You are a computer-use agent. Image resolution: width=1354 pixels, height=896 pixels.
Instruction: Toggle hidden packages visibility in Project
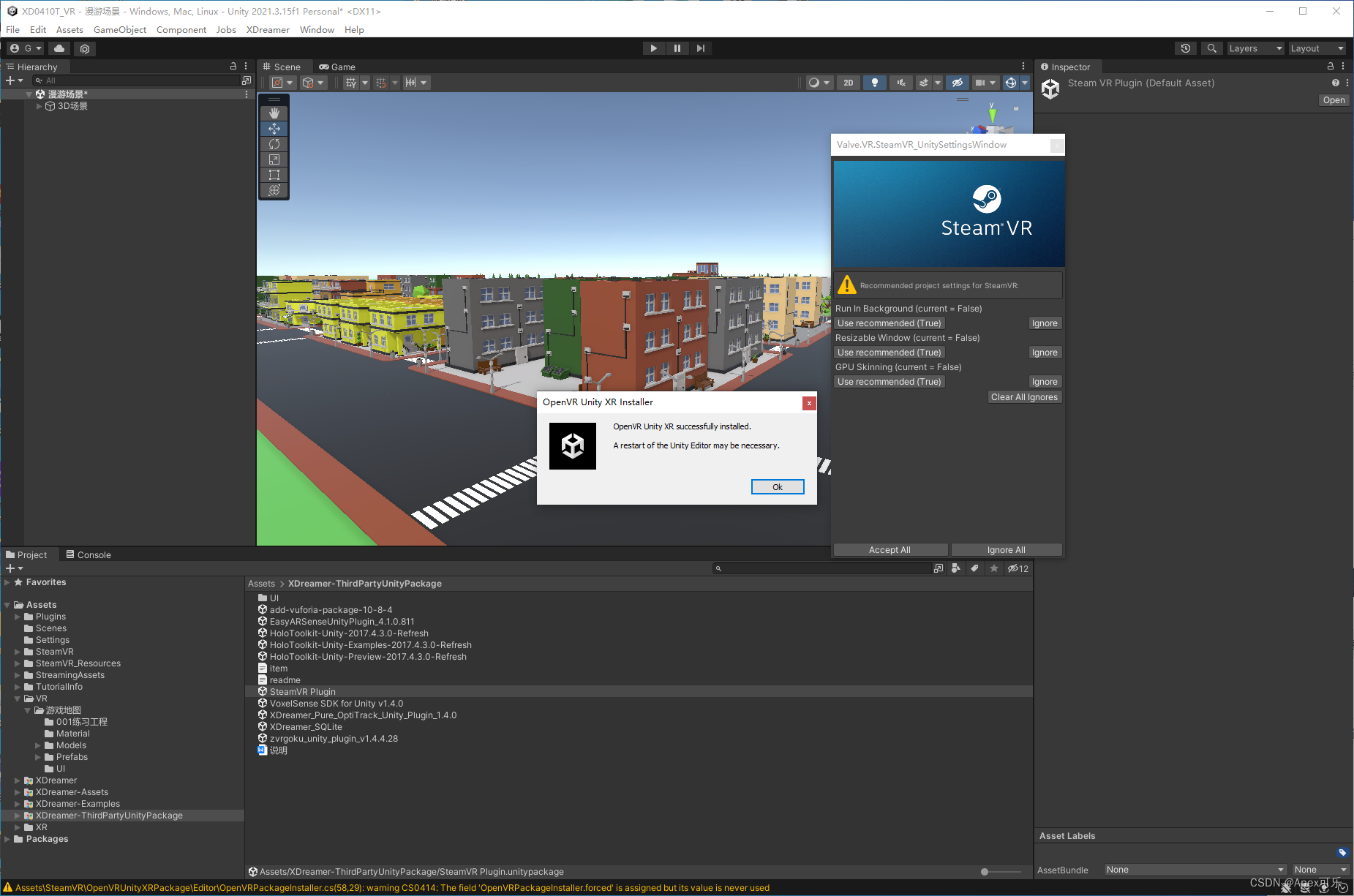point(1018,568)
